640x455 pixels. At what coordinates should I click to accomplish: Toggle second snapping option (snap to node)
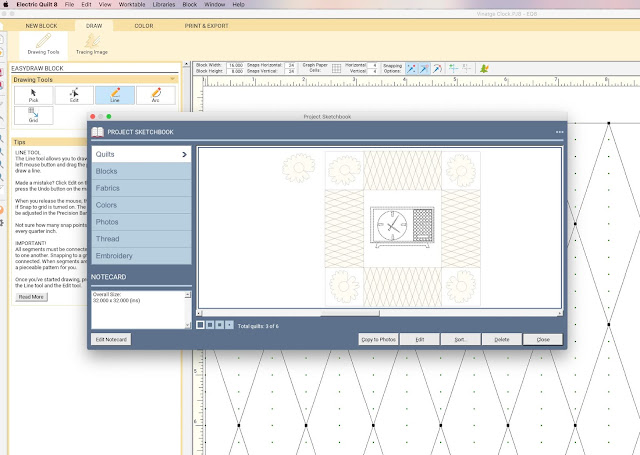[424, 69]
